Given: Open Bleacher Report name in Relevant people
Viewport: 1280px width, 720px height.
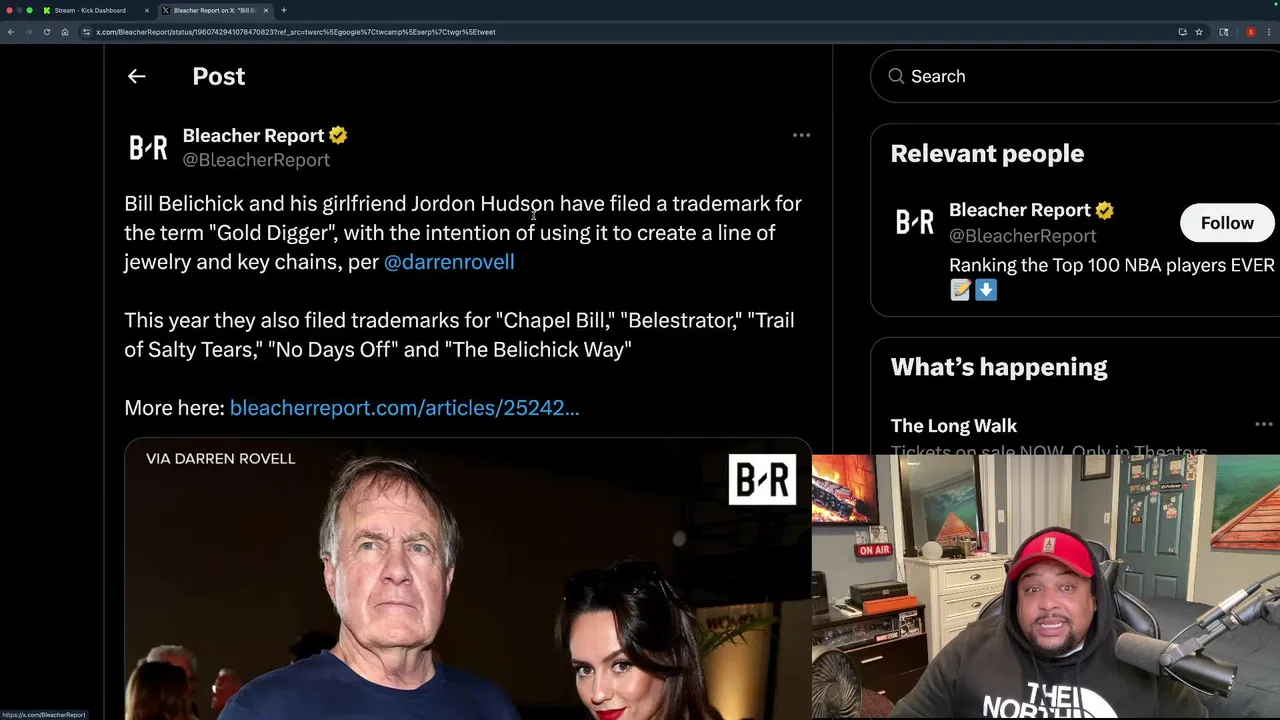Looking at the screenshot, I should click(x=1019, y=210).
